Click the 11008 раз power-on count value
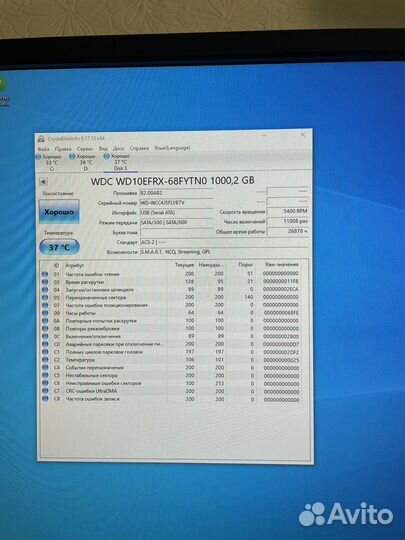405x540 pixels. 288,221
